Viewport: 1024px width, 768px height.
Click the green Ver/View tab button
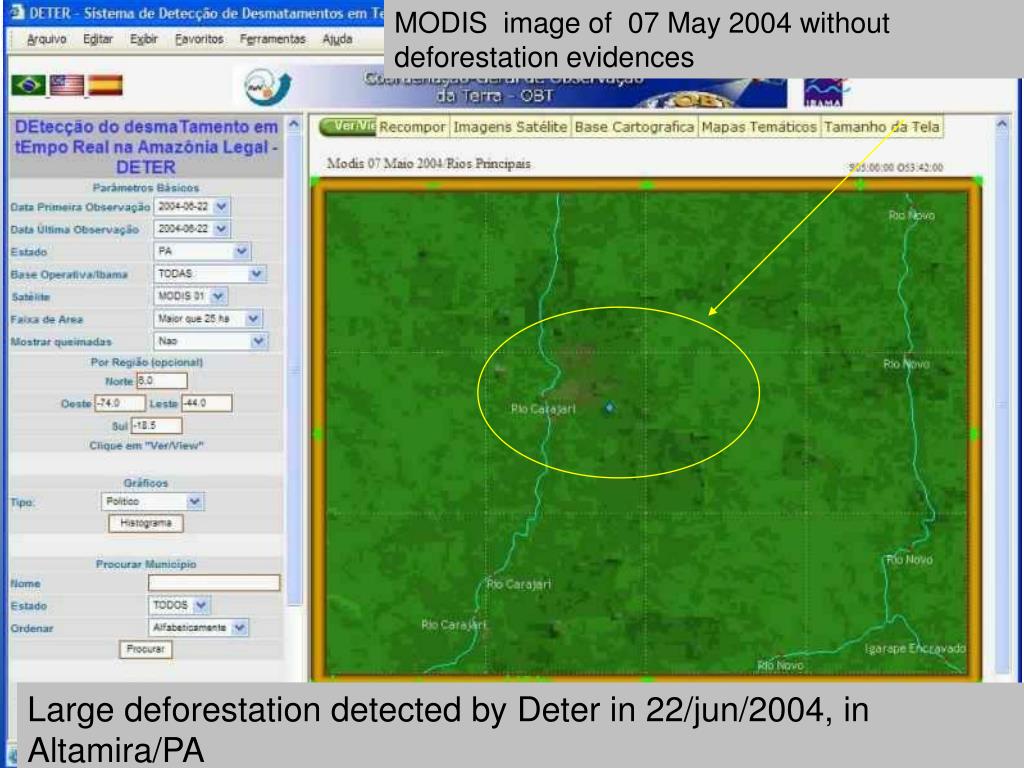[x=347, y=126]
